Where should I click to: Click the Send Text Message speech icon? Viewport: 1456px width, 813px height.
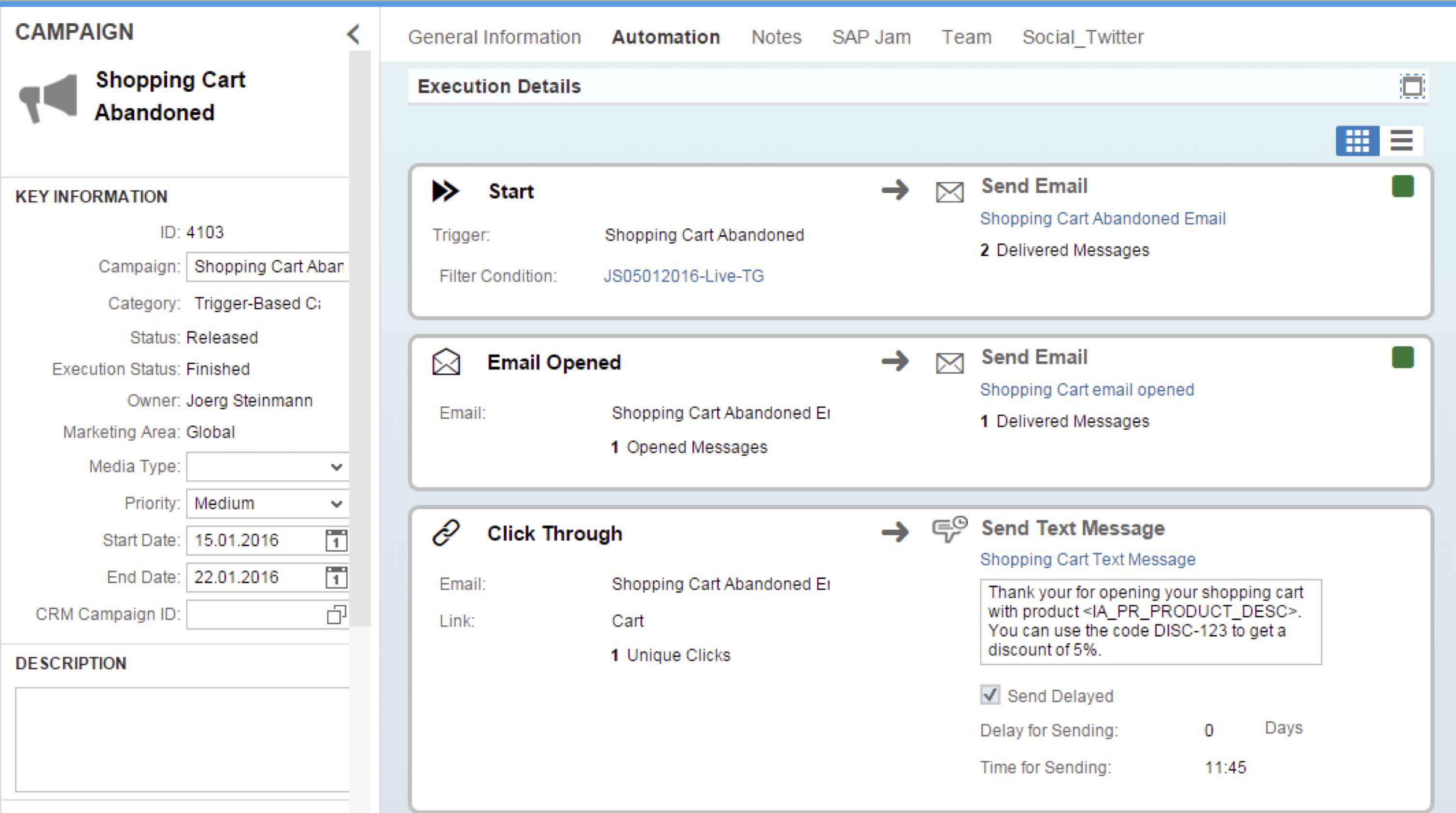[x=949, y=529]
